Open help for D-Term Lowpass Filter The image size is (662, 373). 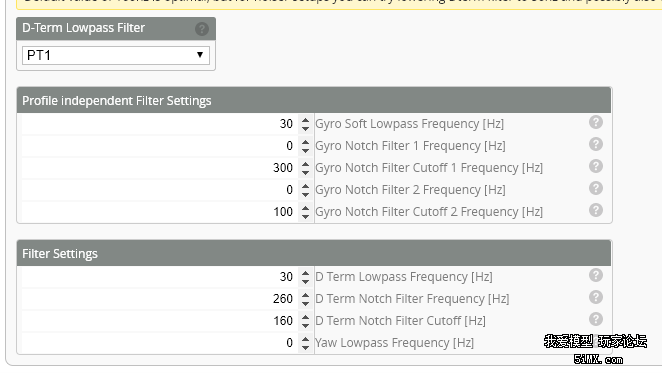[x=202, y=29]
